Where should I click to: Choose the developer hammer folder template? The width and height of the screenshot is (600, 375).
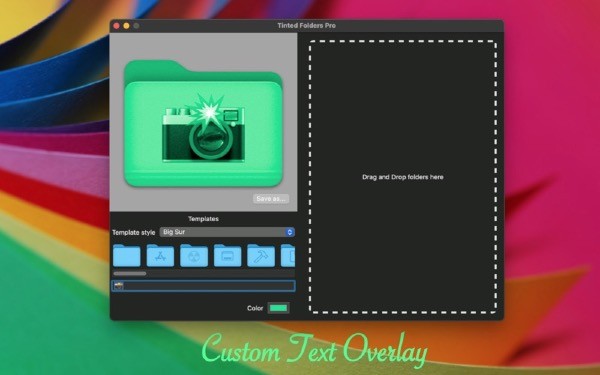(261, 255)
